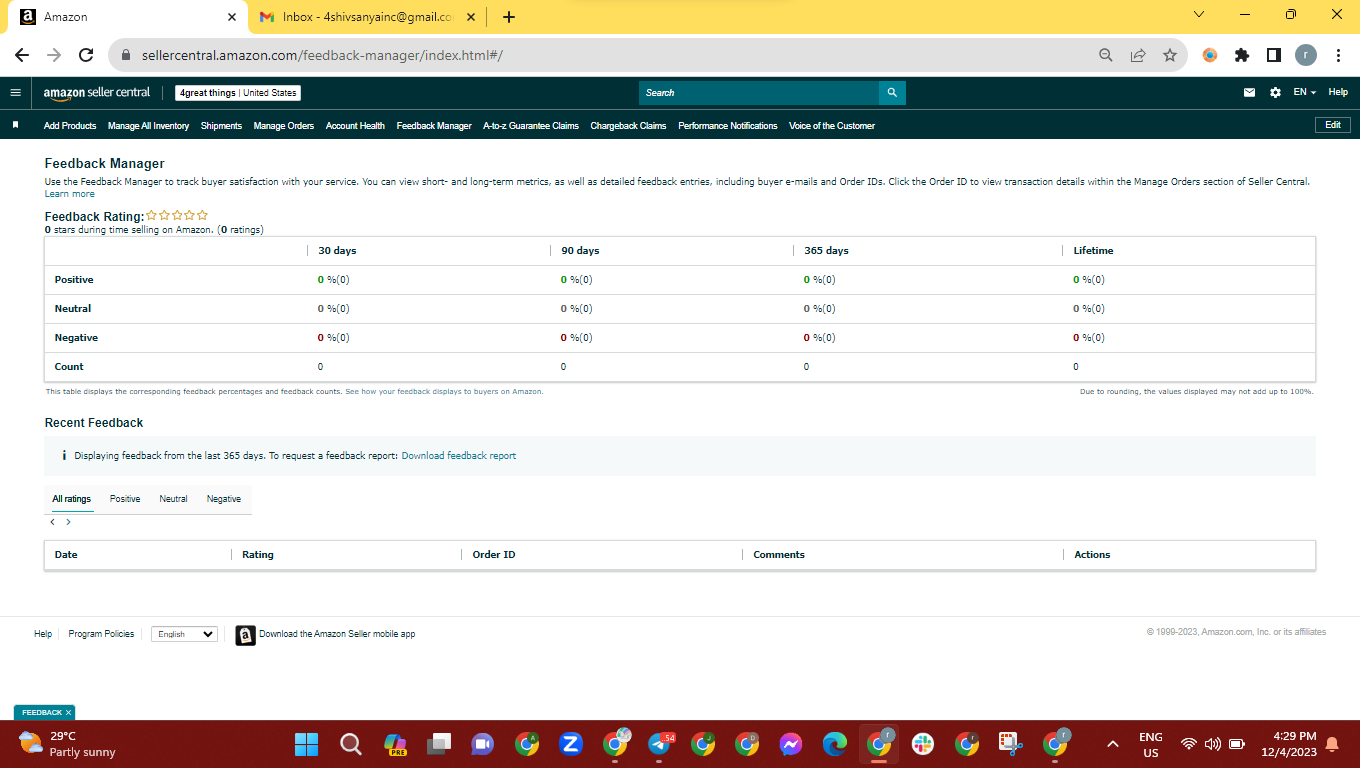Click the site lock icon
This screenshot has height=768, width=1360.
[126, 55]
